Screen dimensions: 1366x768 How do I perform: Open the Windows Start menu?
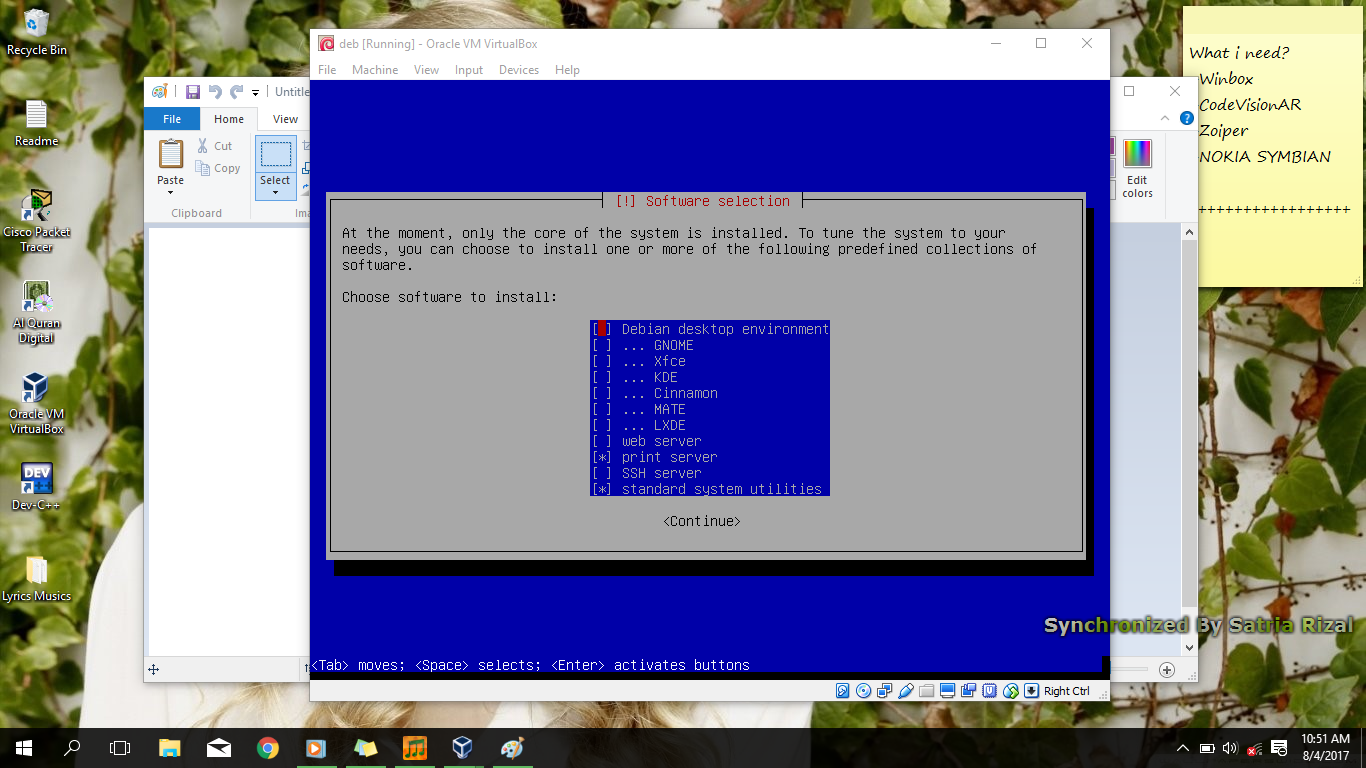(24, 748)
